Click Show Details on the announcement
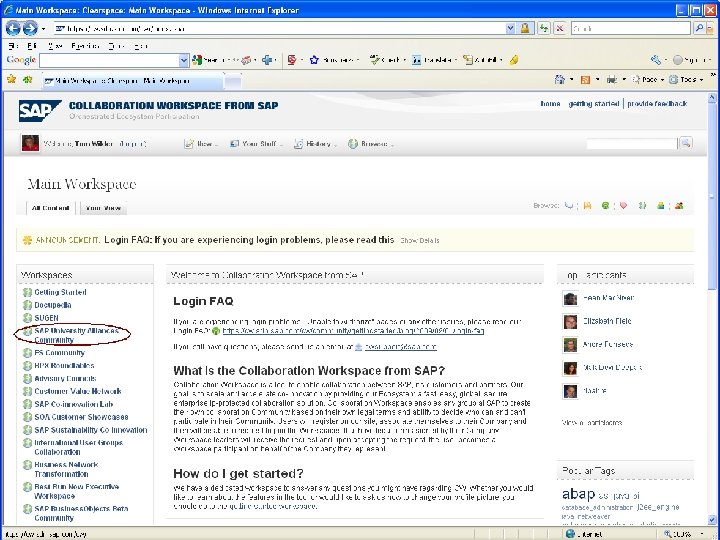Image resolution: width=720 pixels, height=540 pixels. coord(420,241)
